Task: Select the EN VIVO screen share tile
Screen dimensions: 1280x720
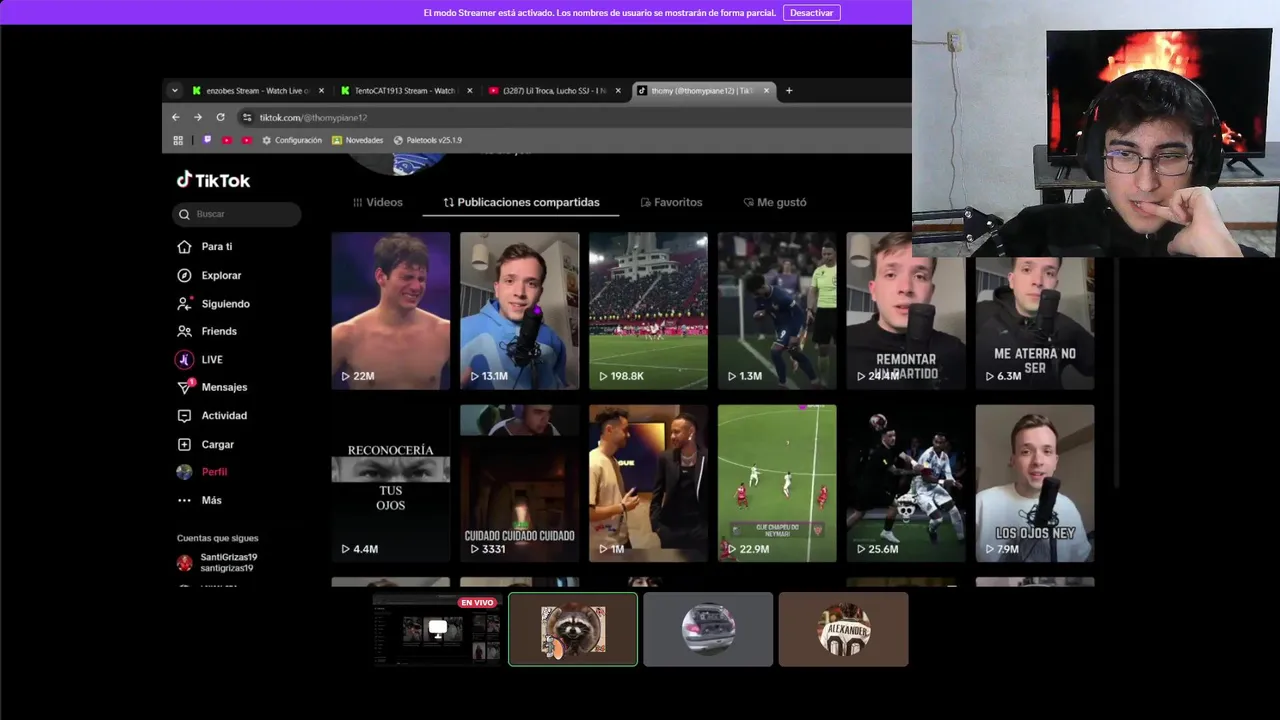Action: coord(437,629)
